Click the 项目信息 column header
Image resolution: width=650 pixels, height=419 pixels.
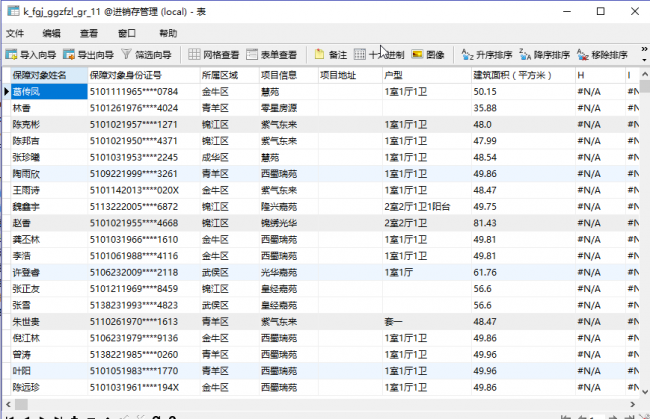[x=289, y=75]
